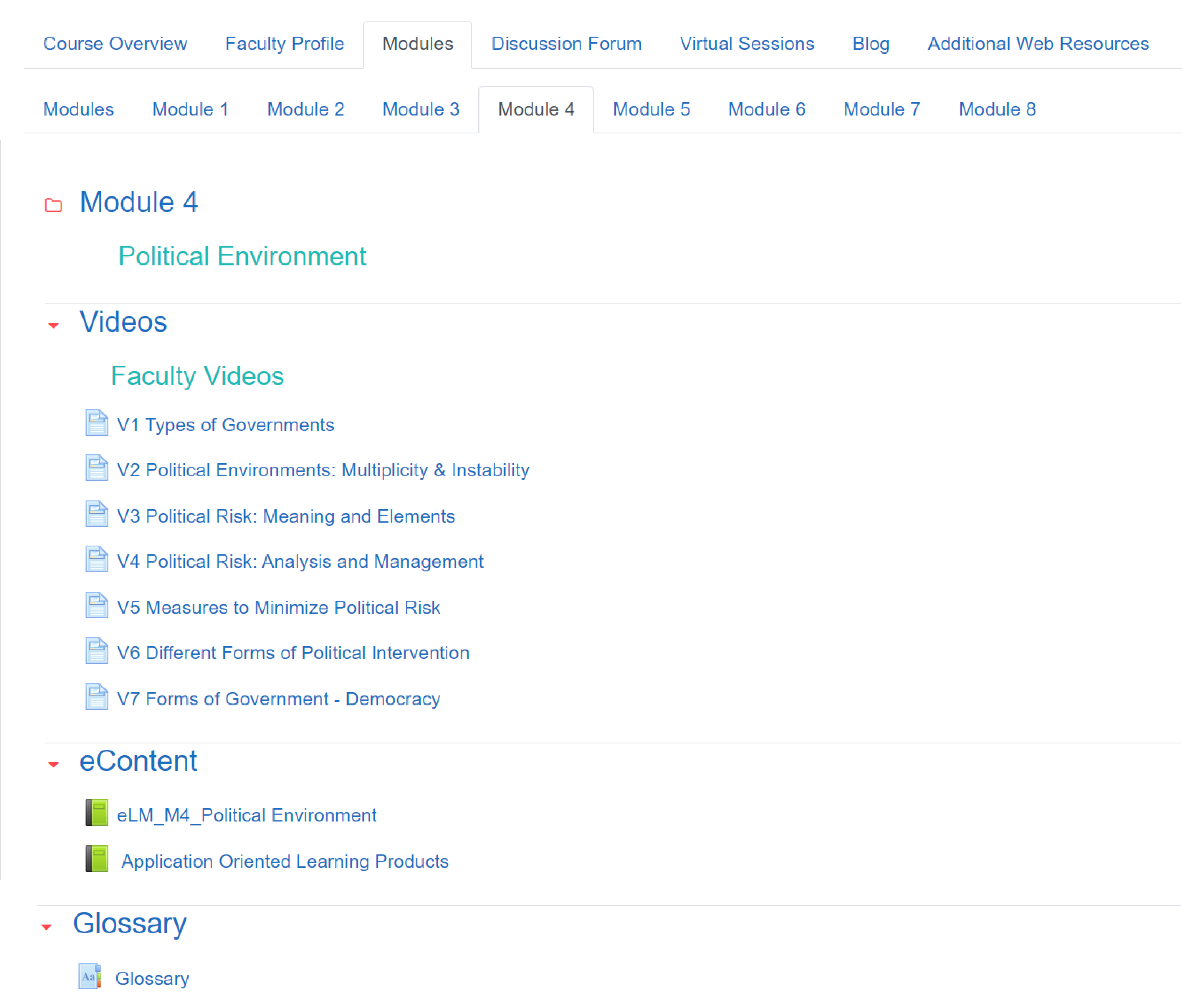Open the Blog tab

coord(871,44)
